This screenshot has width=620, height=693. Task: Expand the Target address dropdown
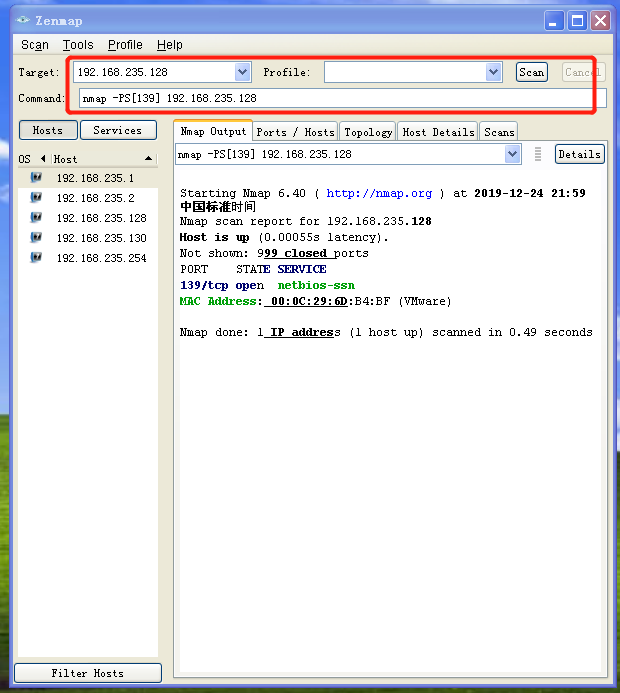(242, 72)
